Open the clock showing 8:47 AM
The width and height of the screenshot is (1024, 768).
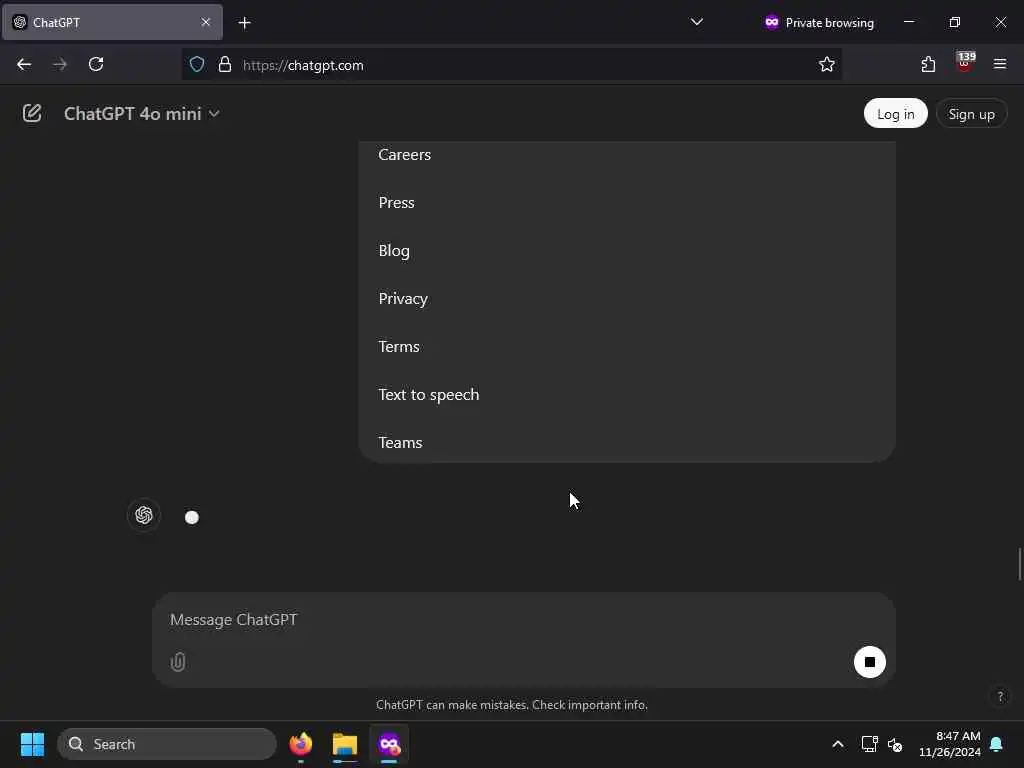[950, 744]
